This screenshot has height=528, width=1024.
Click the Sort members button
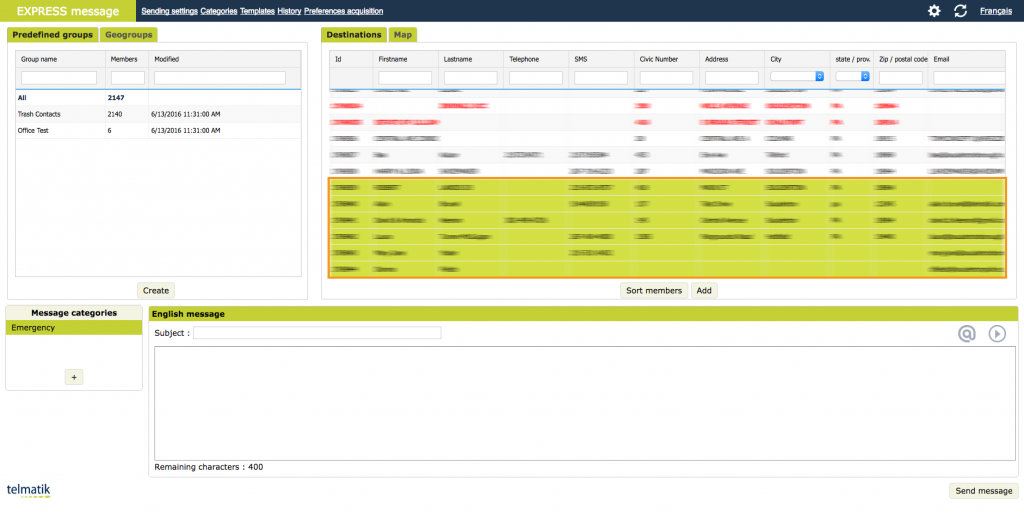[x=654, y=291]
